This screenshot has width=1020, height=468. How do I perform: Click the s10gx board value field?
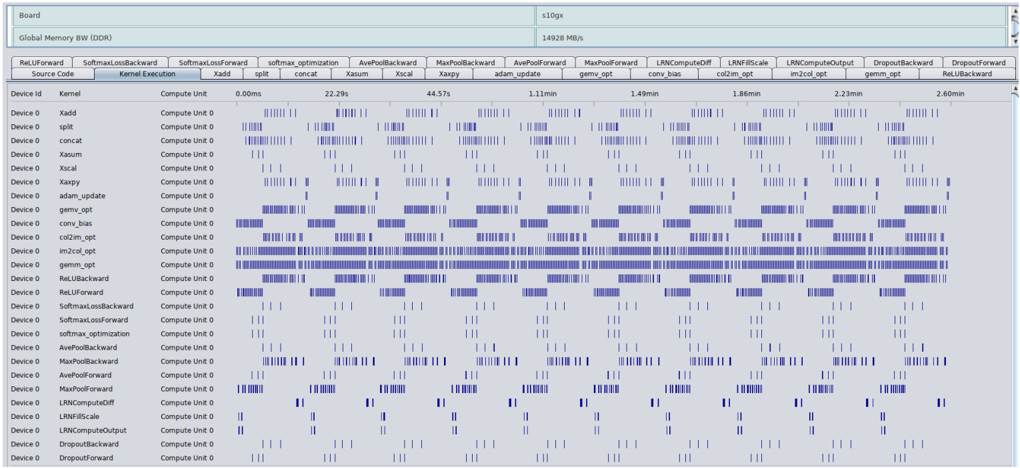[x=768, y=16]
